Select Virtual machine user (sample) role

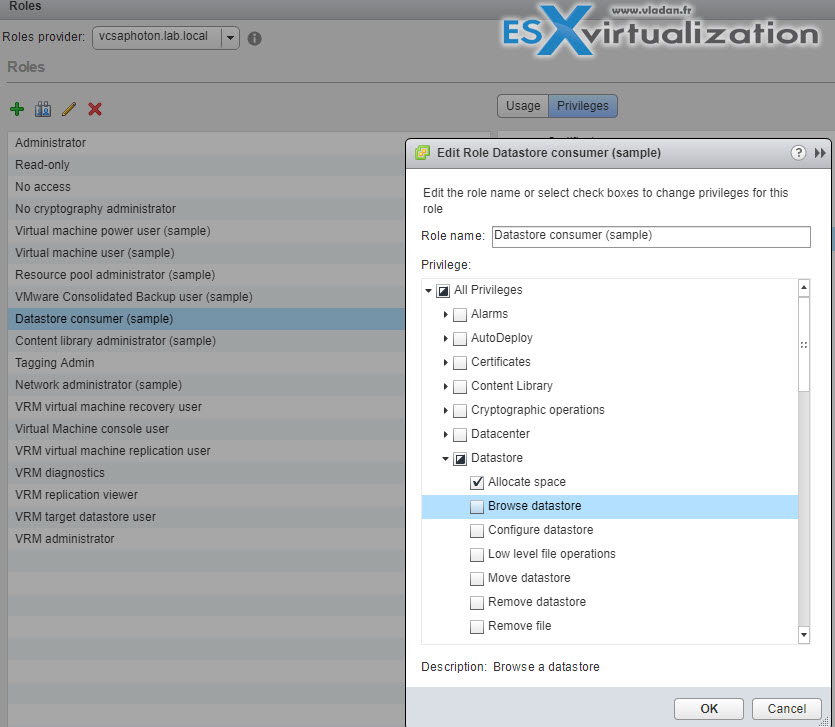(x=207, y=253)
